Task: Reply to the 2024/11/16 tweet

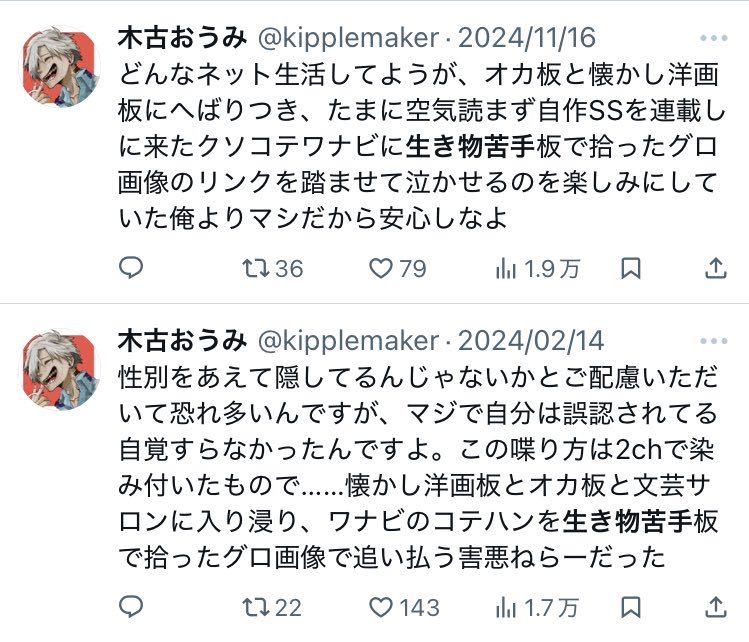Action: (131, 268)
